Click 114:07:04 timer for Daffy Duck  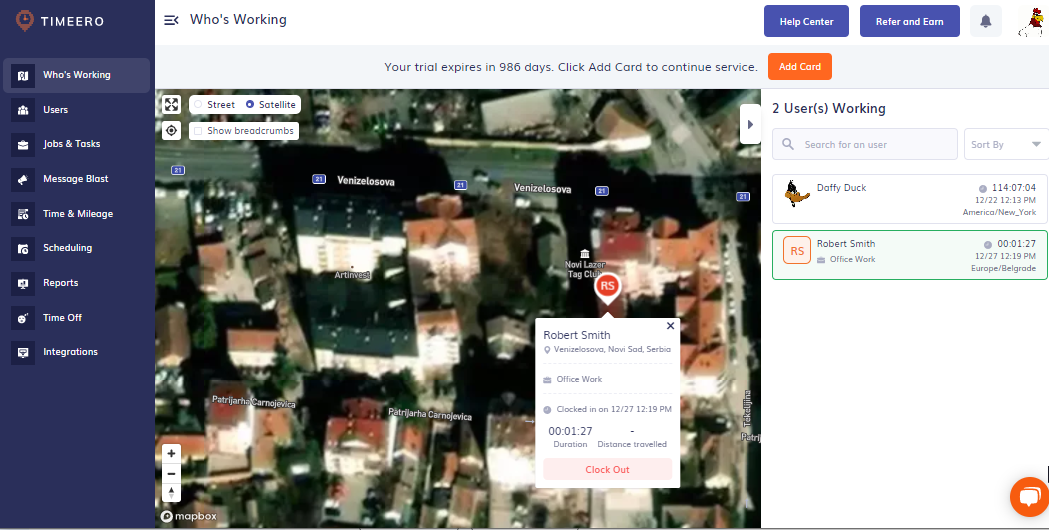(1014, 188)
